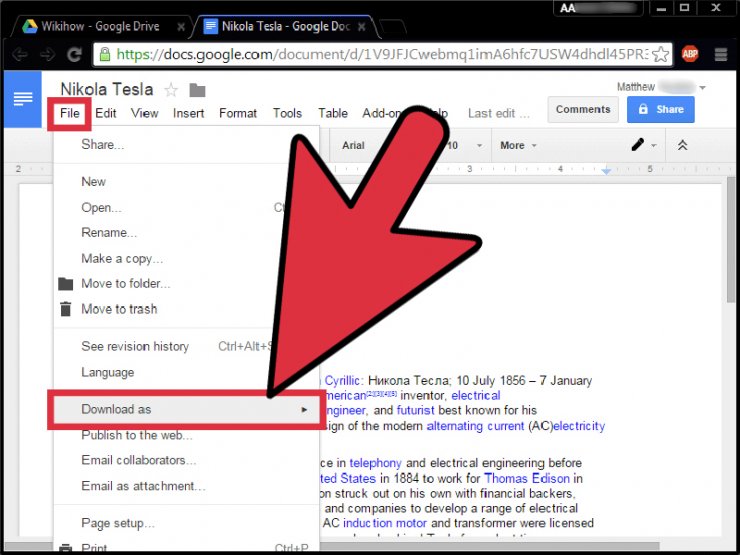Screen dimensions: 740x555
Task: Open the Chrome hamburger menu
Action: coord(720,53)
